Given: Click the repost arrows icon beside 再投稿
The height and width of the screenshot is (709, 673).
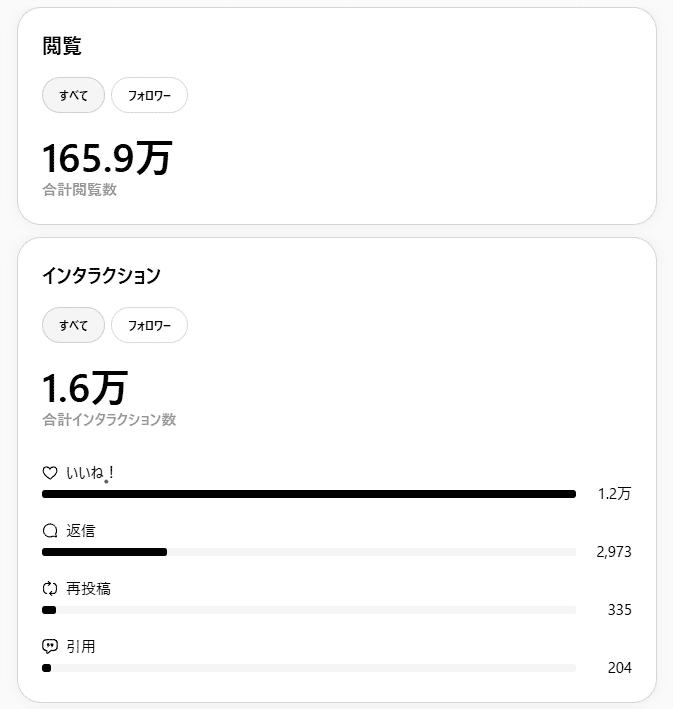Looking at the screenshot, I should click(50, 589).
